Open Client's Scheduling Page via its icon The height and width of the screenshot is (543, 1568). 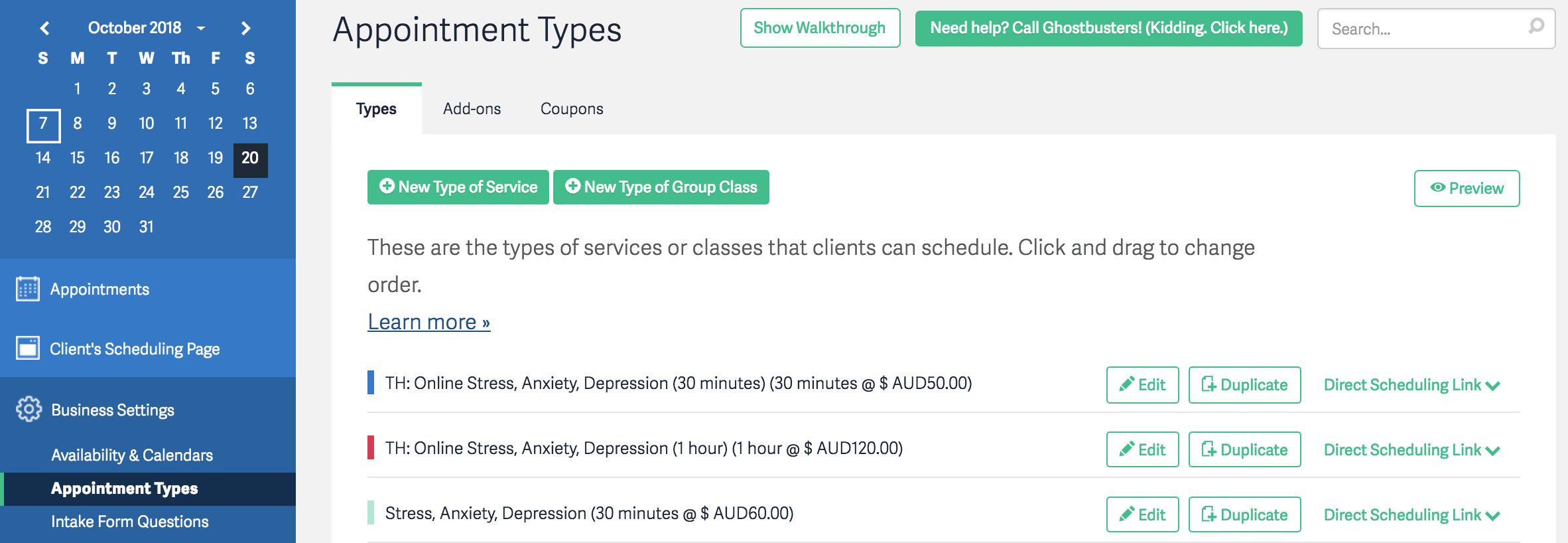coord(27,348)
